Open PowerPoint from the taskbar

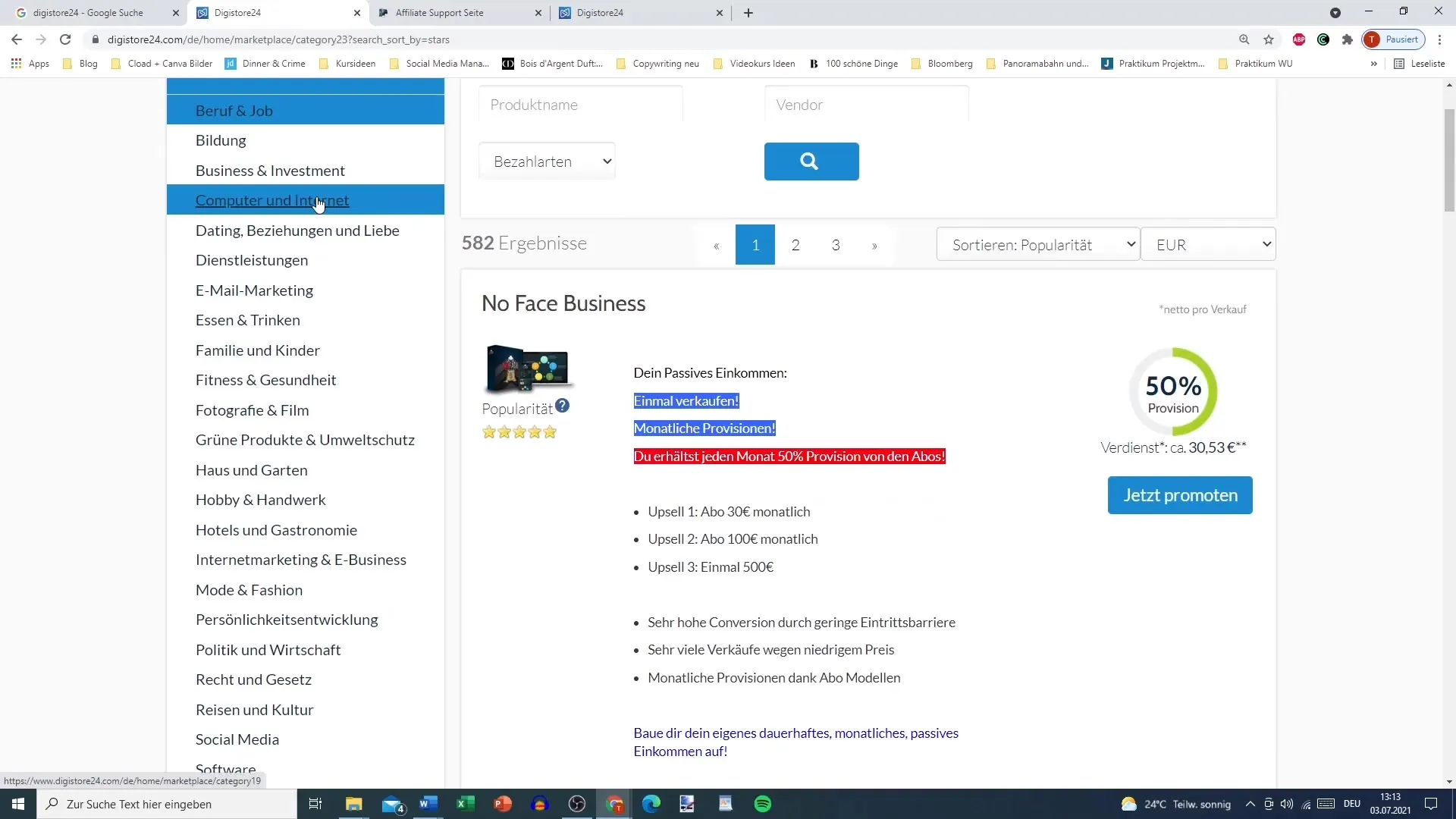tap(503, 804)
